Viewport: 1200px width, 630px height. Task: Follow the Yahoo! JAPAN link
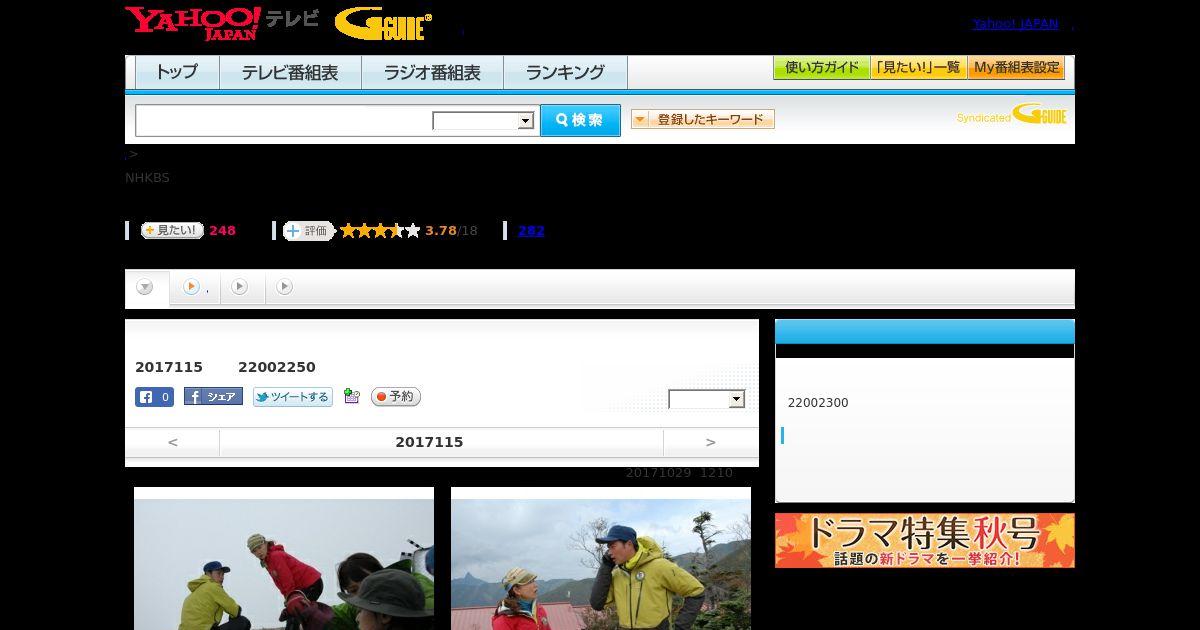(1015, 23)
